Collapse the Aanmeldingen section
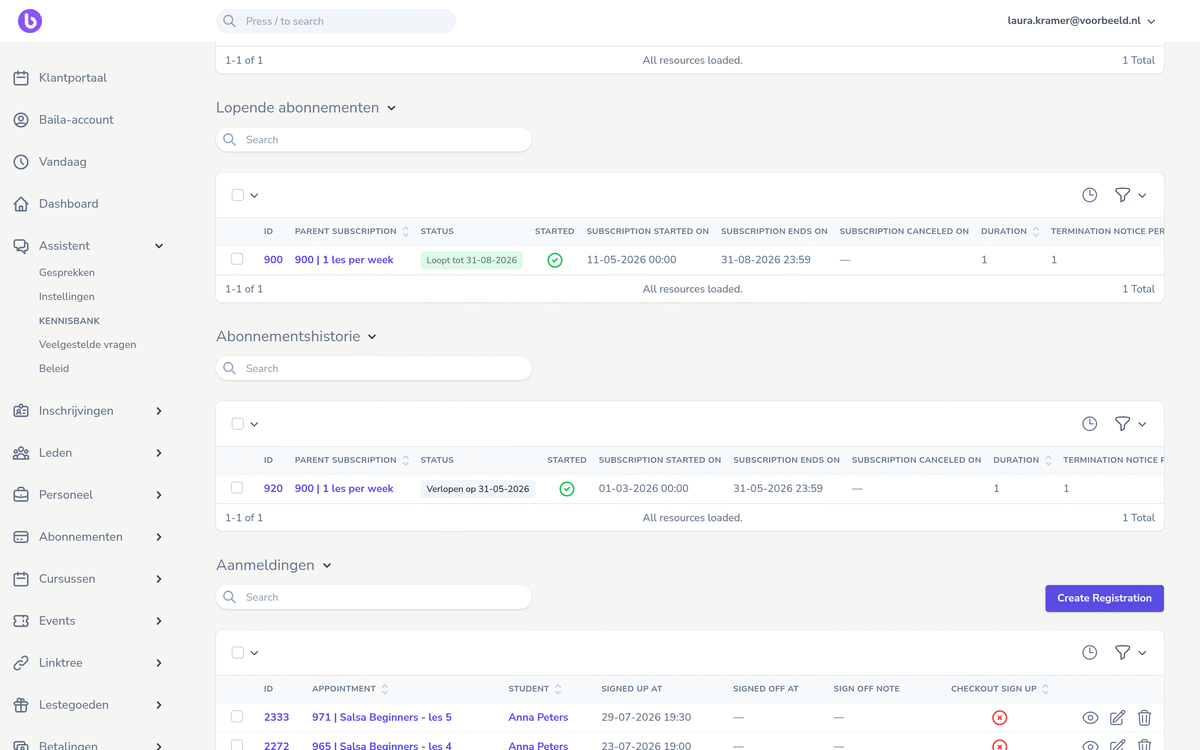This screenshot has height=750, width=1200. [x=327, y=566]
